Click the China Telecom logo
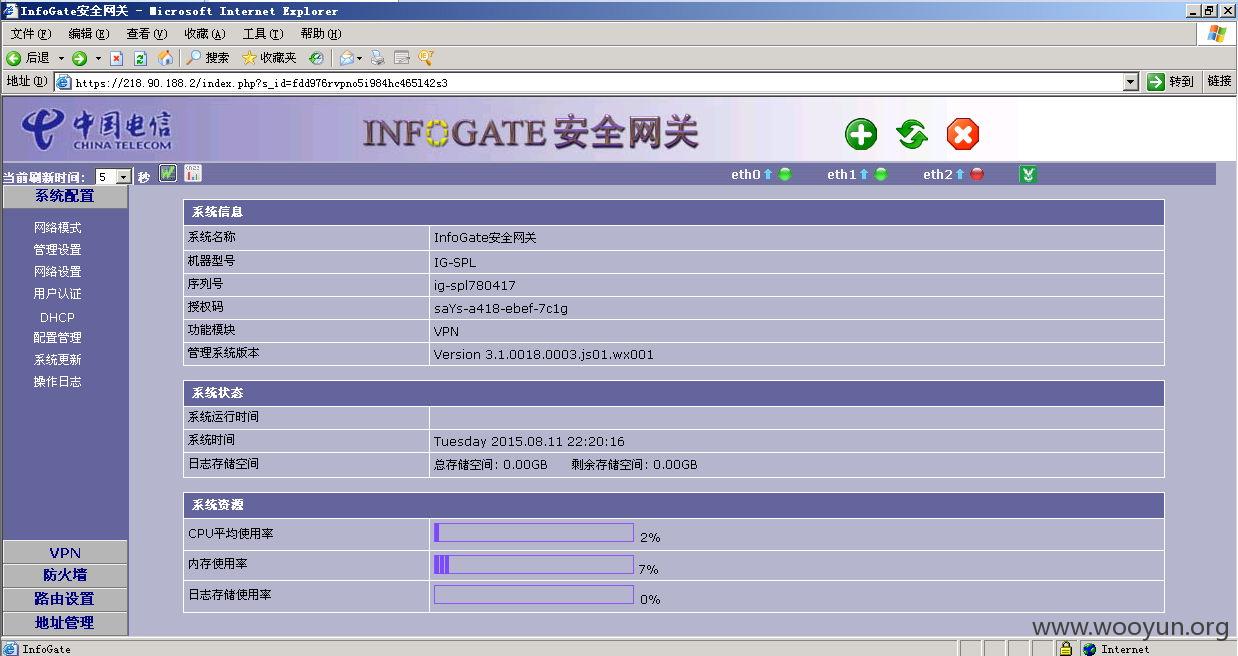This screenshot has height=656, width=1238. tap(97, 130)
